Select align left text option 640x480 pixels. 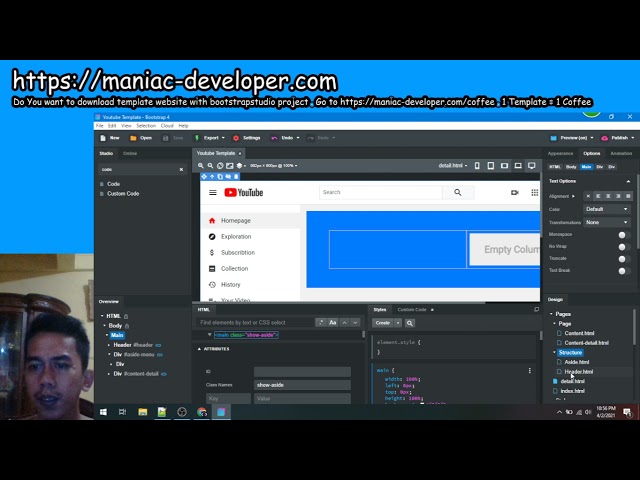tap(598, 196)
